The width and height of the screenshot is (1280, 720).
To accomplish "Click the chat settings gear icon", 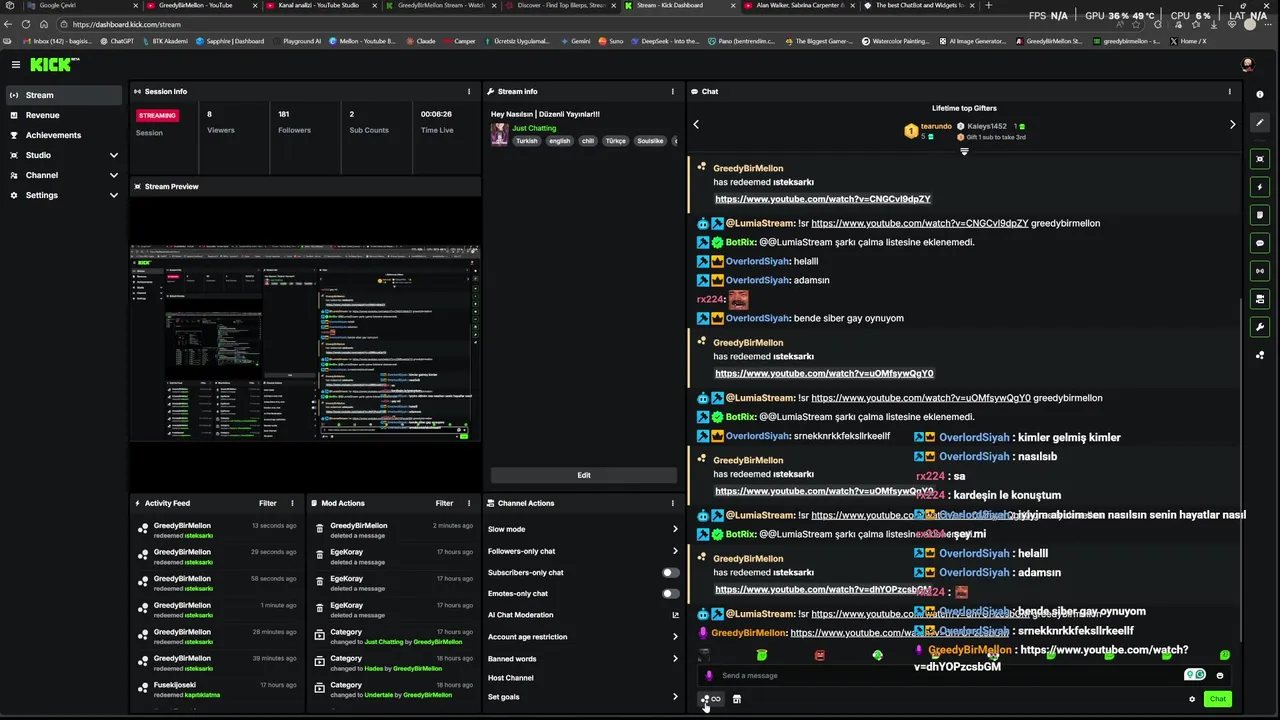I will click(1192, 699).
